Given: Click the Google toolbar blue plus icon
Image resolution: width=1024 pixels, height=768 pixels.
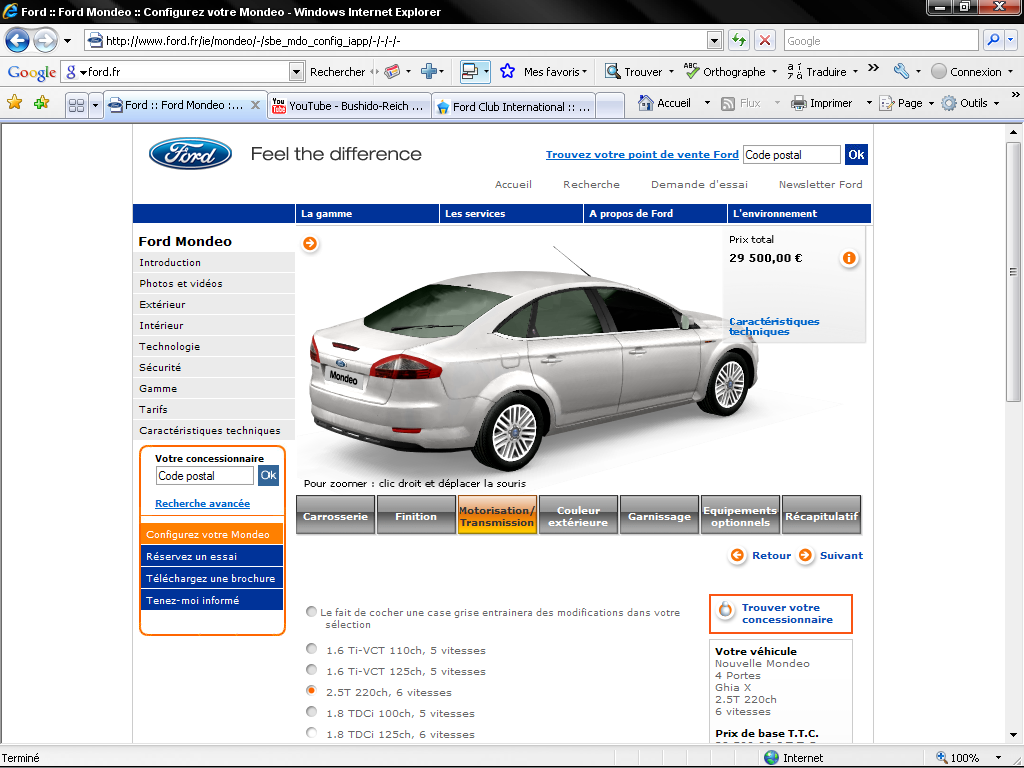Looking at the screenshot, I should click(428, 71).
